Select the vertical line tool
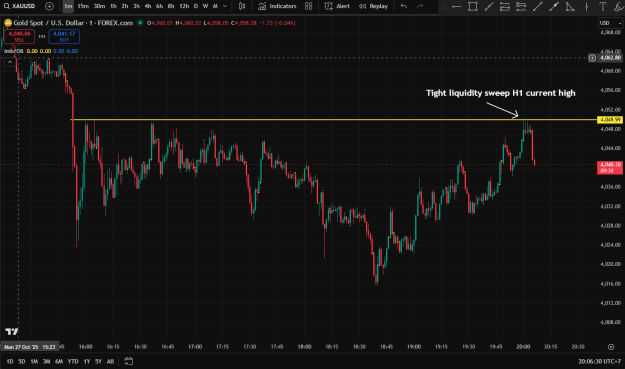Viewport: 625px width, 369px height. [x=586, y=6]
